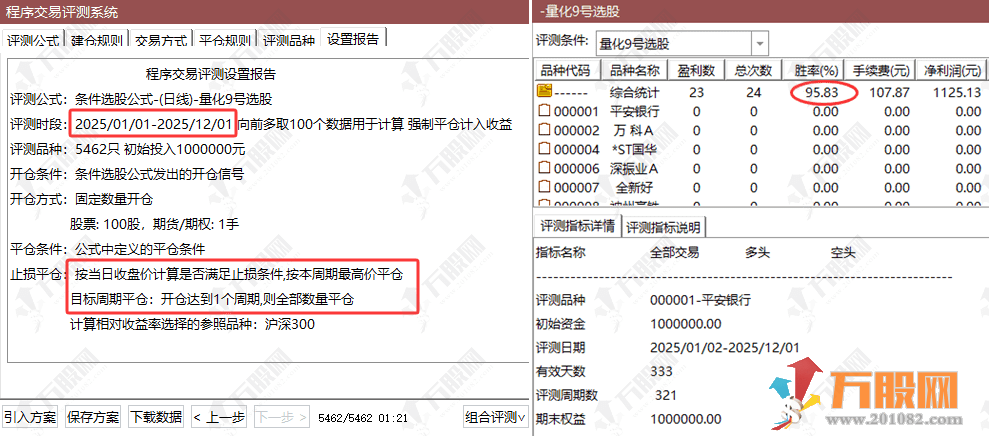Go back with the 上一步 button

tap(219, 417)
